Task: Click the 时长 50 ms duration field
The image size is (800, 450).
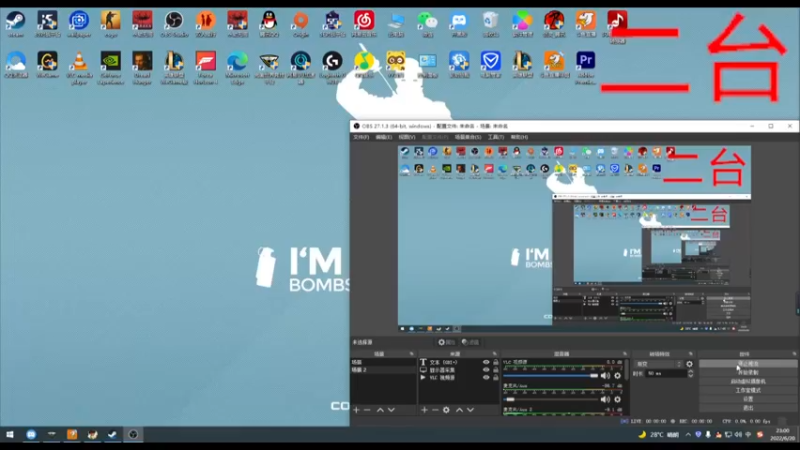Action: point(666,373)
